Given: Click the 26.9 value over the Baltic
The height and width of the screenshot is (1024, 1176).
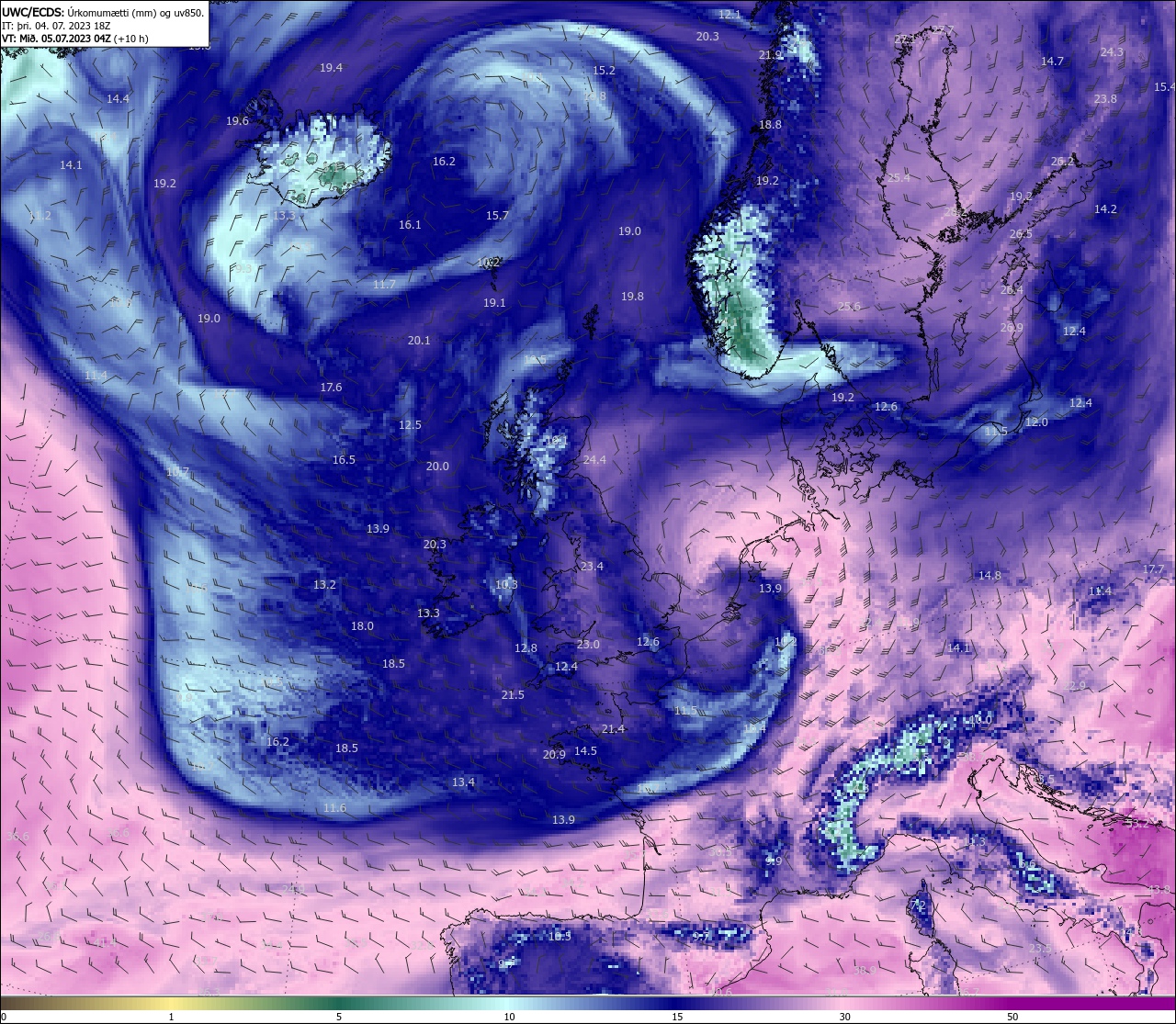Looking at the screenshot, I should tap(1011, 328).
